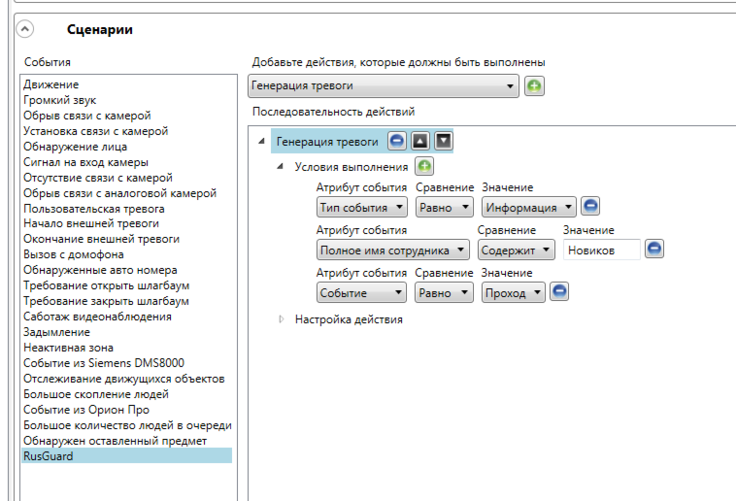
Task: Click the Новиков value input field
Action: coord(602,250)
